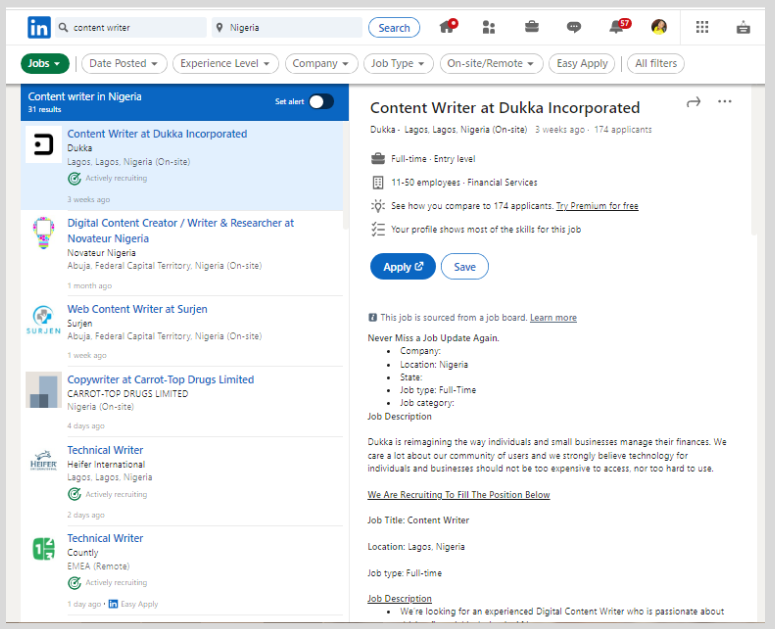Click the Search button
Image resolution: width=775 pixels, height=629 pixels.
click(x=394, y=28)
